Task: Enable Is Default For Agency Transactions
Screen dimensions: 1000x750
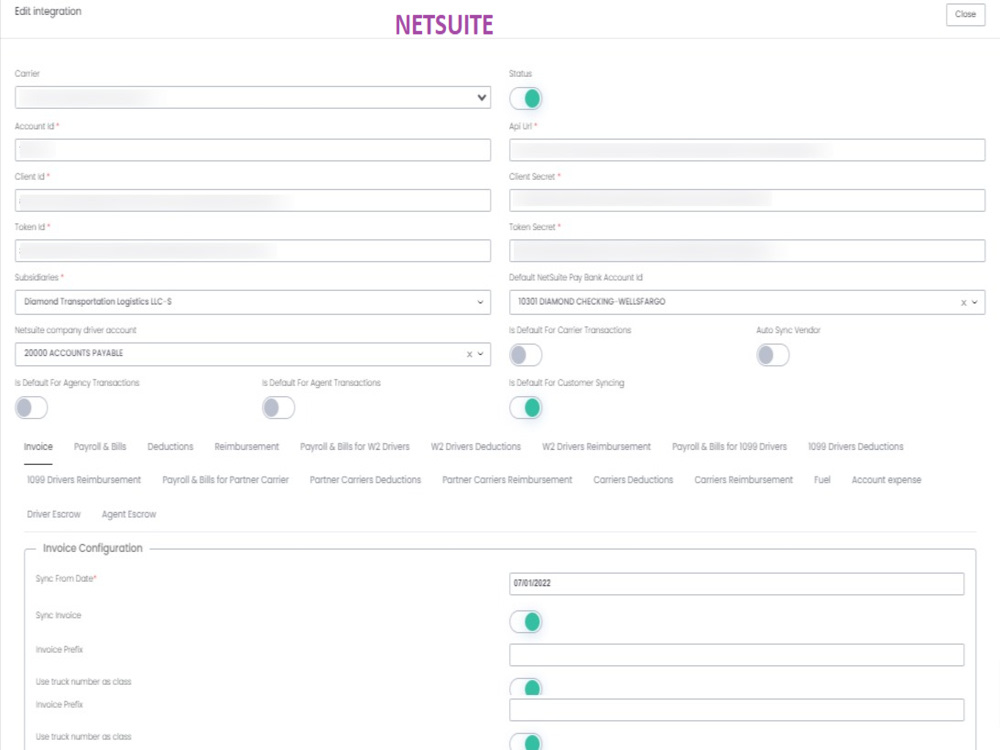Action: click(x=31, y=408)
